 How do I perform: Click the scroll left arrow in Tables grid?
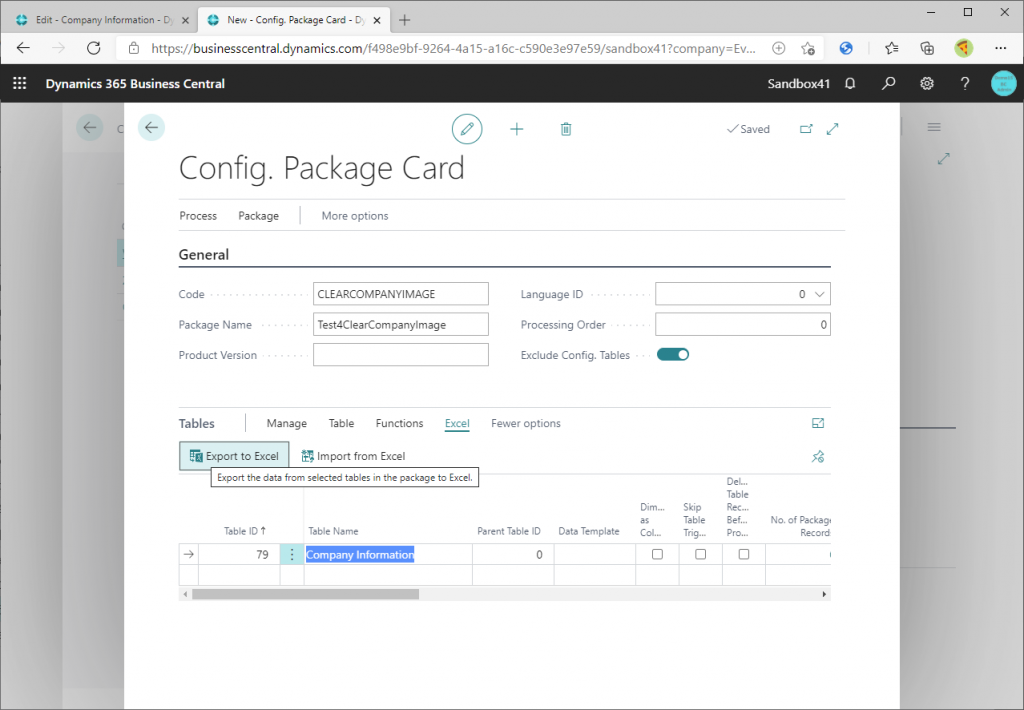coord(185,594)
